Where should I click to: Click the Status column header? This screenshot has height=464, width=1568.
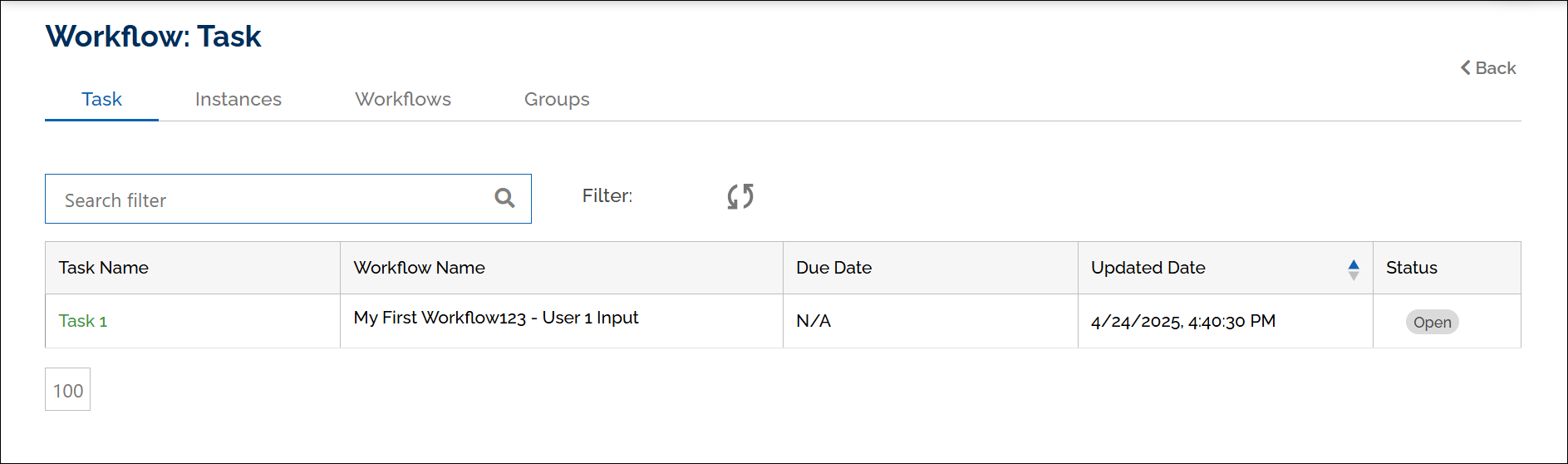pos(1412,268)
